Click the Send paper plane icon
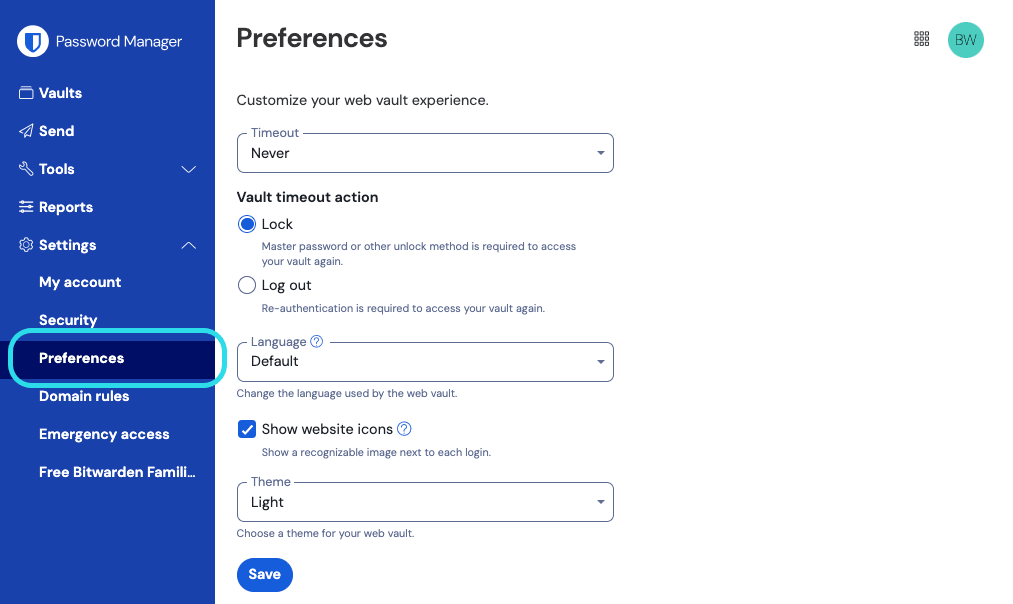 click(27, 131)
